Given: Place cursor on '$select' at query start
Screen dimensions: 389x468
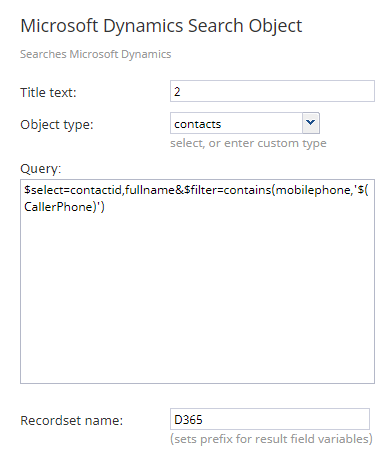Looking at the screenshot, I should pyautogui.click(x=44, y=190).
